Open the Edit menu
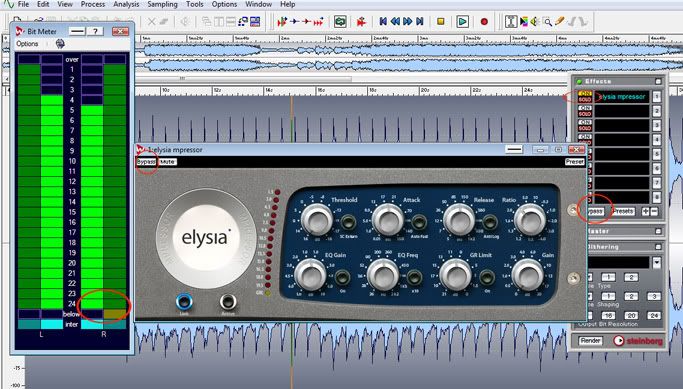Image resolution: width=683 pixels, height=389 pixels. (x=43, y=4)
